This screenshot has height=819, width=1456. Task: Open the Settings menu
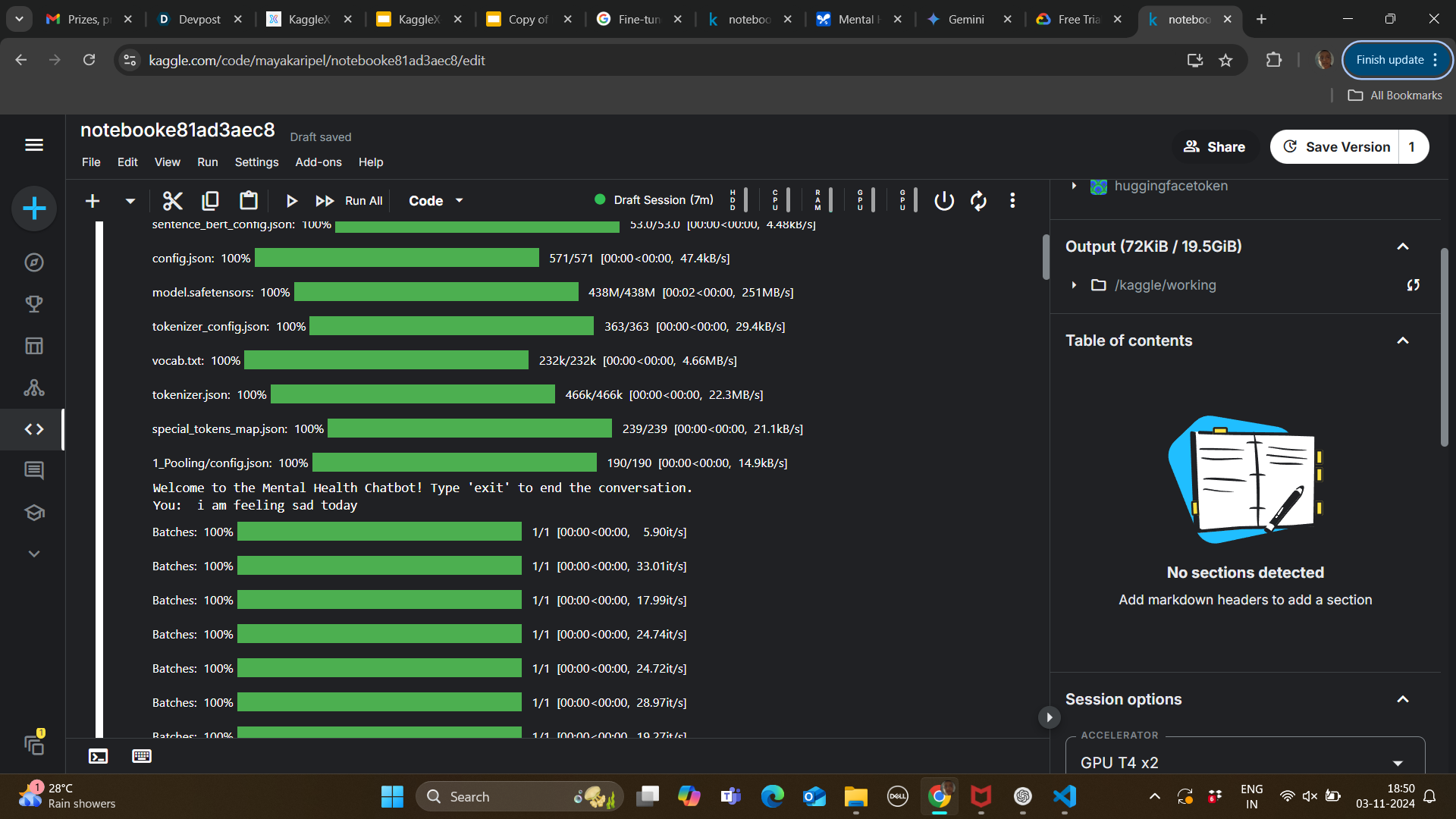[x=256, y=162]
